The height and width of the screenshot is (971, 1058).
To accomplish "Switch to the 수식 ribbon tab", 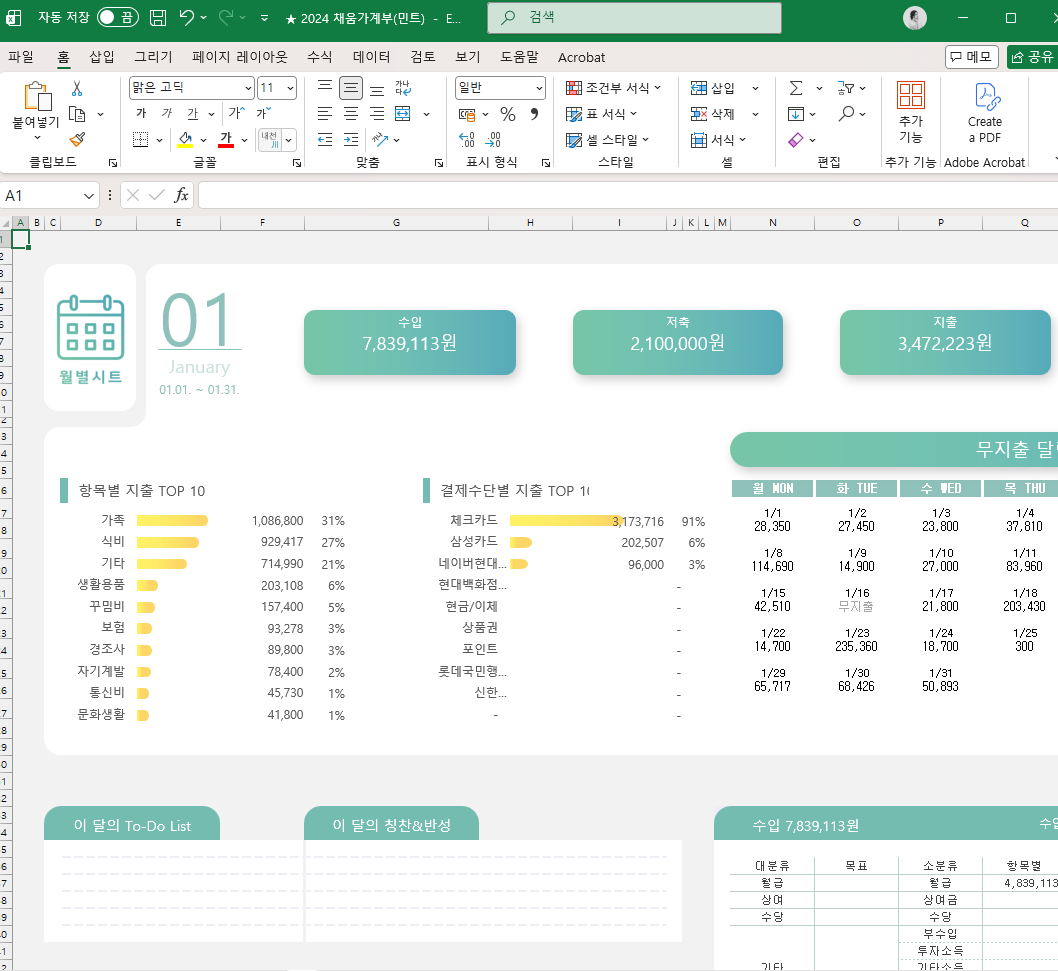I will (x=320, y=57).
